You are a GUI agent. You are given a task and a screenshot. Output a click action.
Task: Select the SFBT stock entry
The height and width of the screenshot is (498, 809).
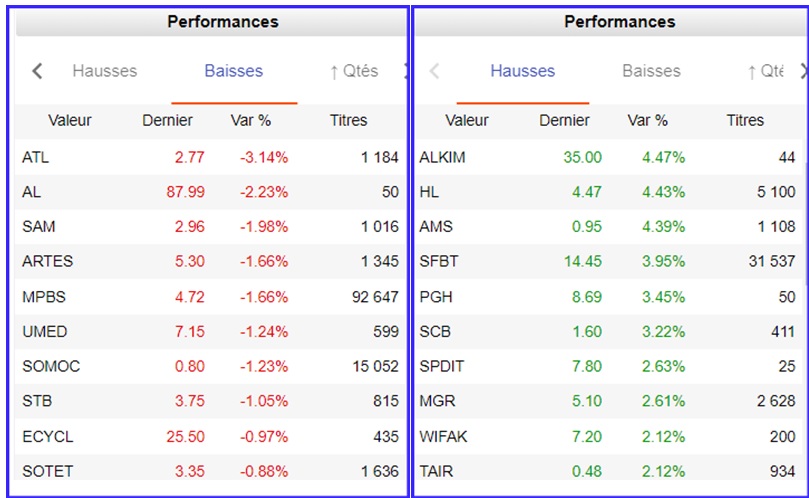click(x=609, y=261)
